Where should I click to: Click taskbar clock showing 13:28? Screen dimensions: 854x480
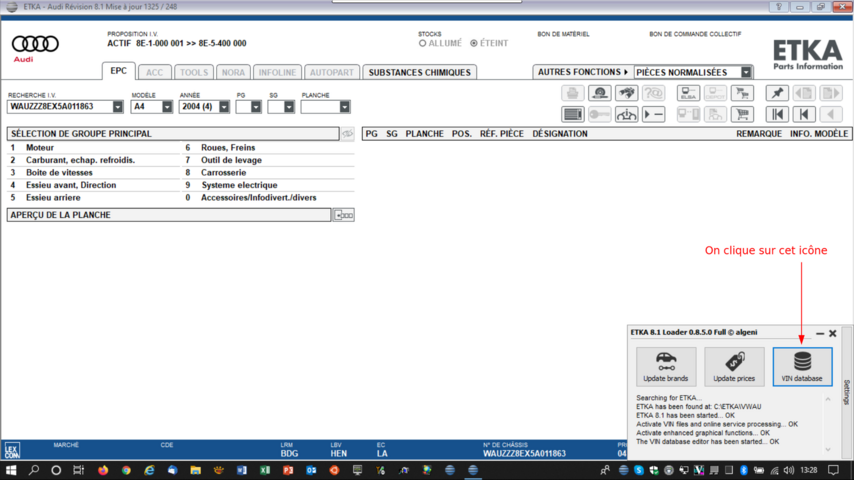pos(809,470)
